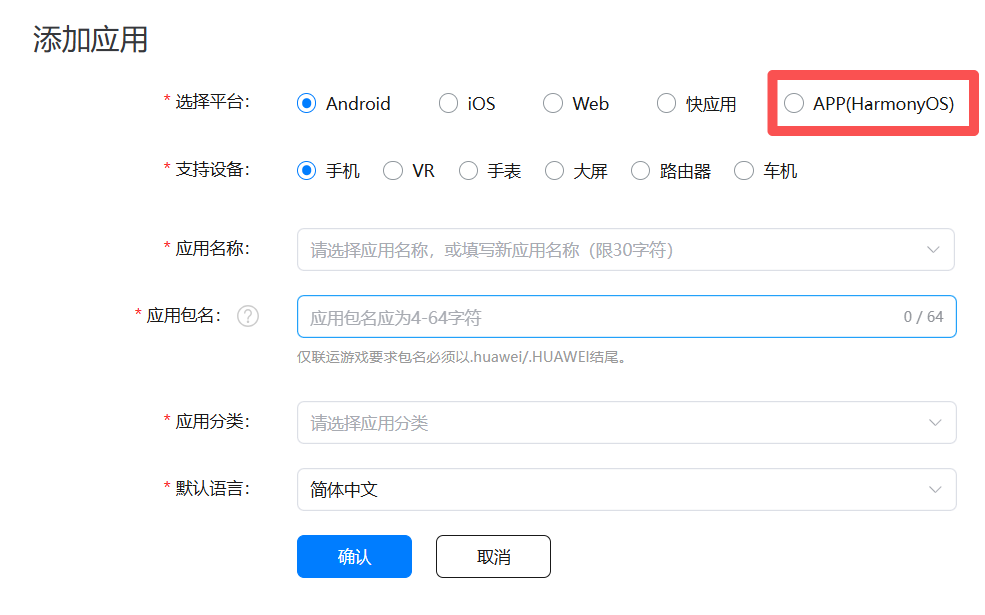Click the blue 确认 button
Viewport: 985px width, 615px height.
(x=354, y=557)
